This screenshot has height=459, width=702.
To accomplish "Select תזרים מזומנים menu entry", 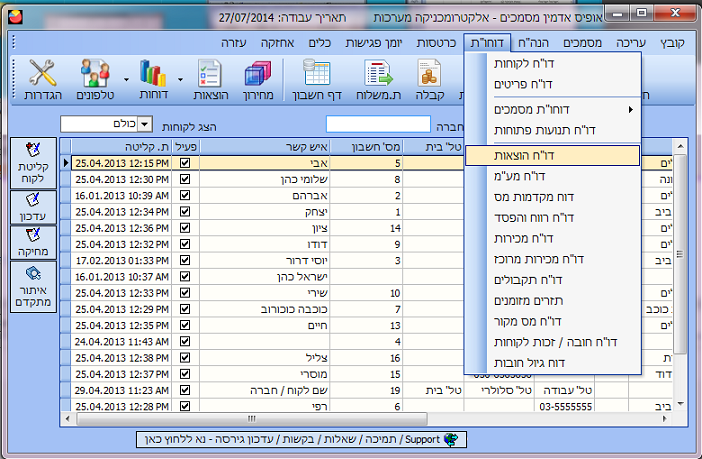I will coord(552,300).
